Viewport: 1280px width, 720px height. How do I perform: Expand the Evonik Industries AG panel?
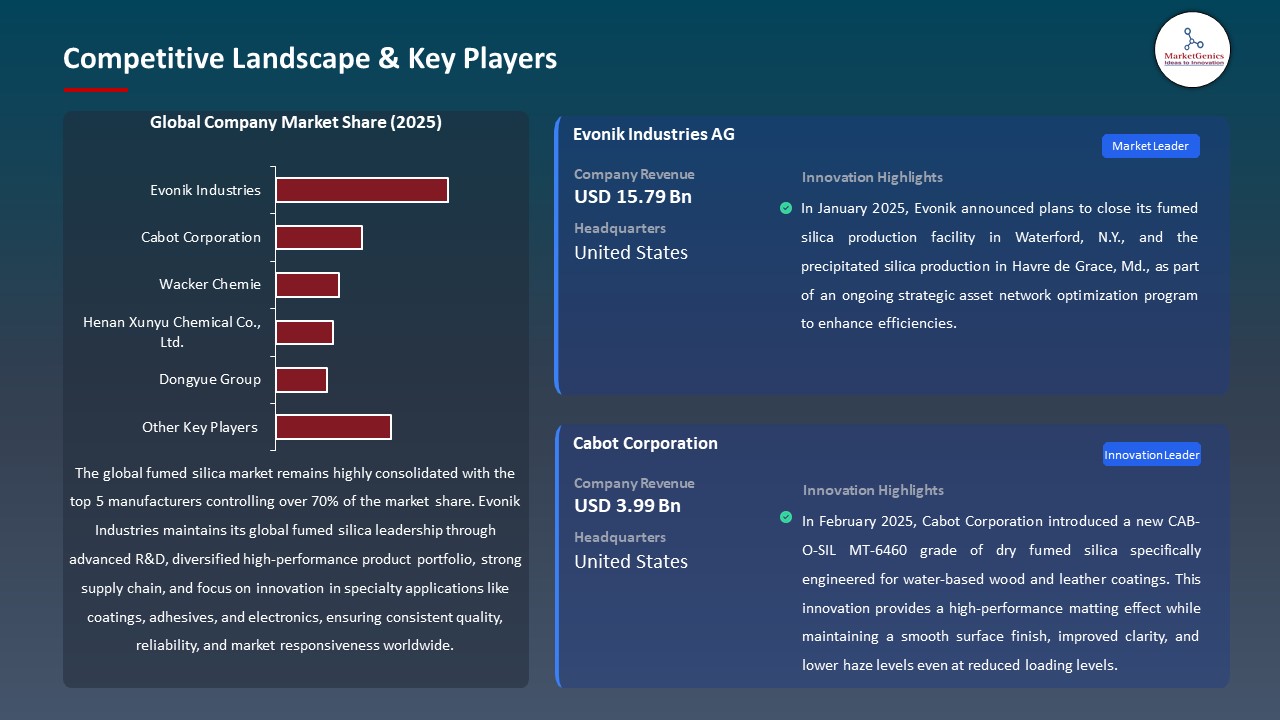click(x=654, y=134)
